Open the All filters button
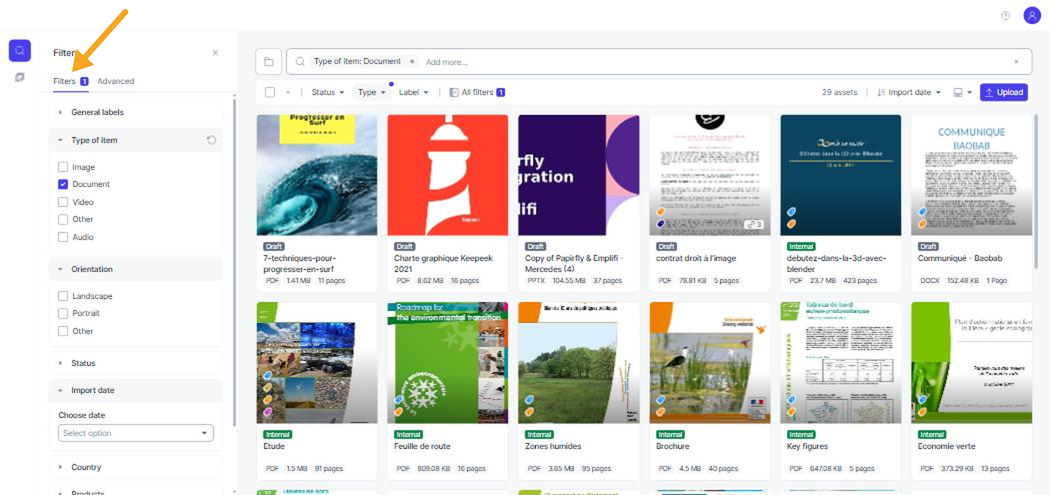This screenshot has width=1050, height=495. (x=477, y=92)
